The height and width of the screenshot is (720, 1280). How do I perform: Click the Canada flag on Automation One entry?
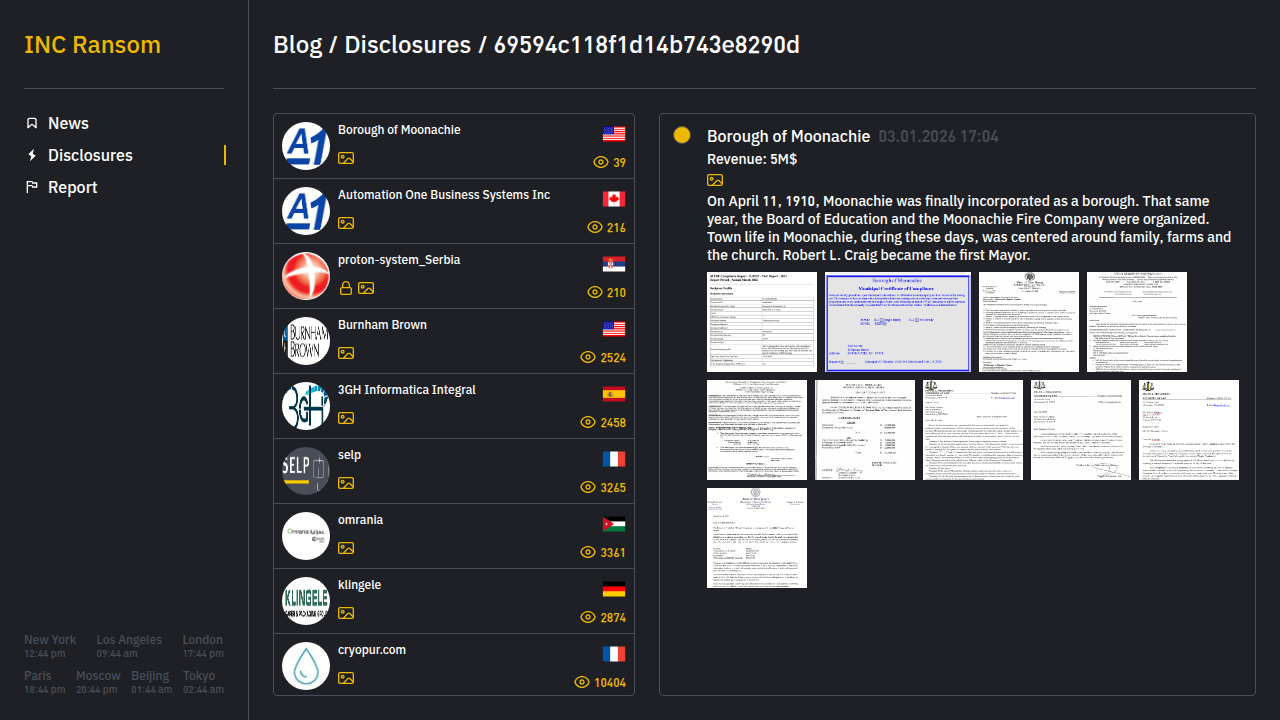[614, 199]
